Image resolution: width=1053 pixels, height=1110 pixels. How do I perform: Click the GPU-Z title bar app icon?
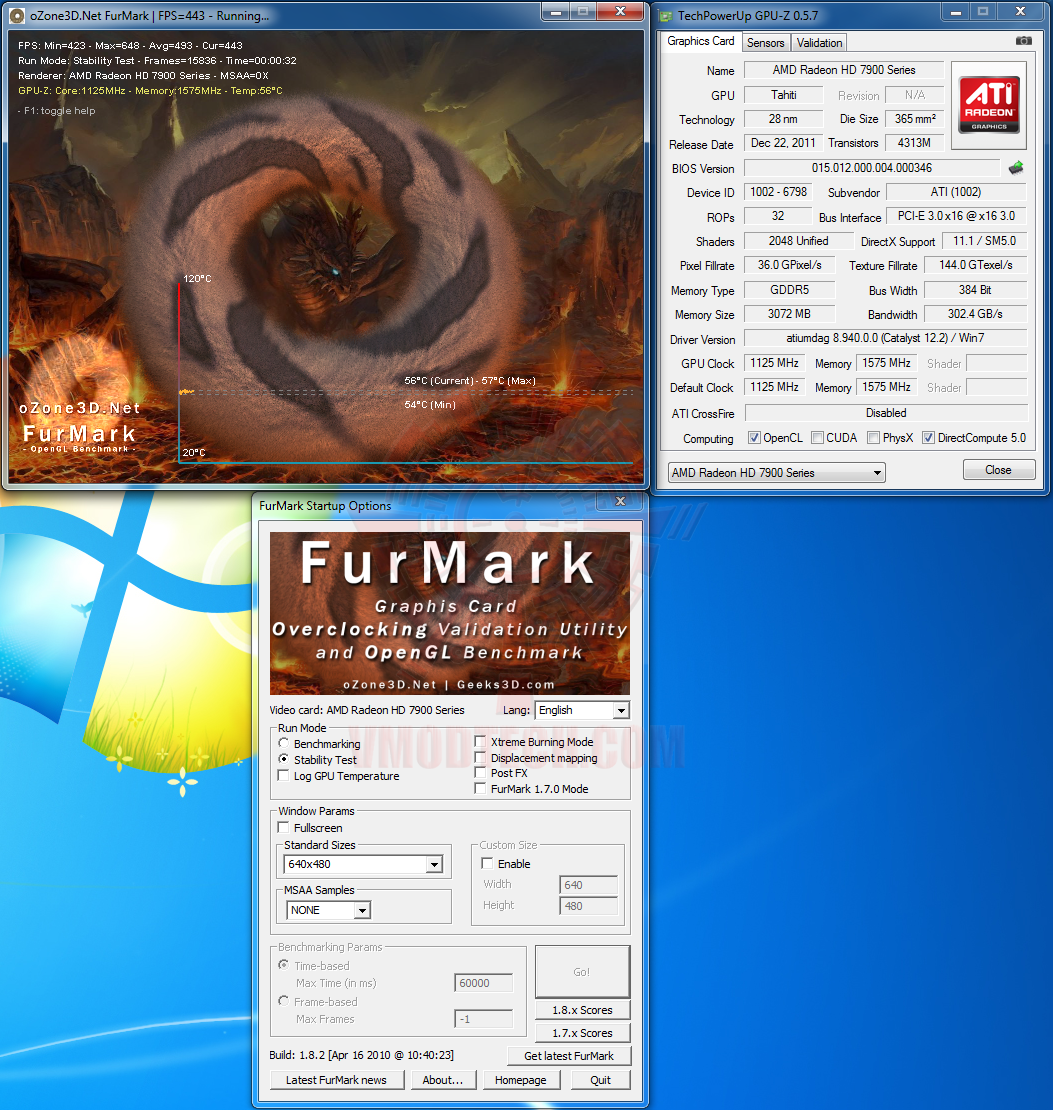[x=666, y=16]
